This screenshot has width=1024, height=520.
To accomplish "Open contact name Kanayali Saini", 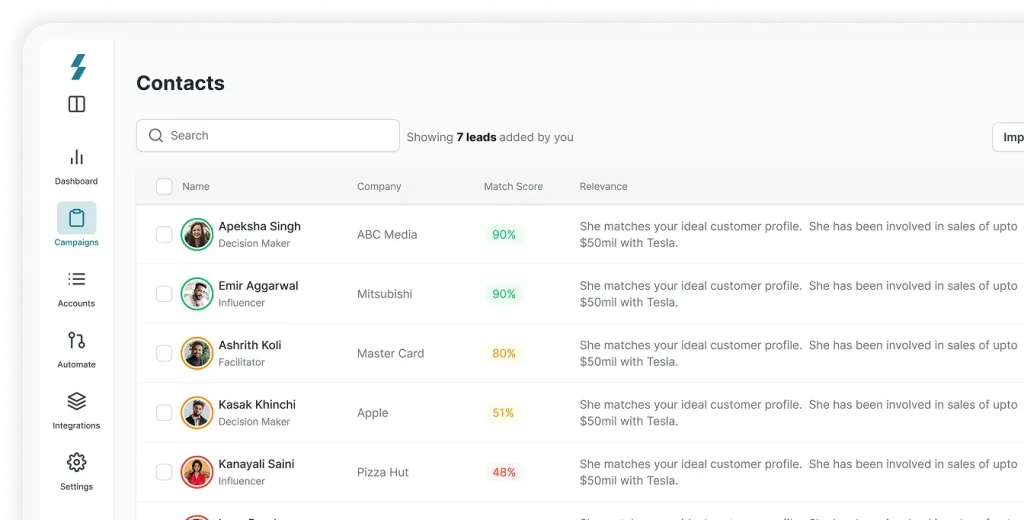I will (x=256, y=464).
